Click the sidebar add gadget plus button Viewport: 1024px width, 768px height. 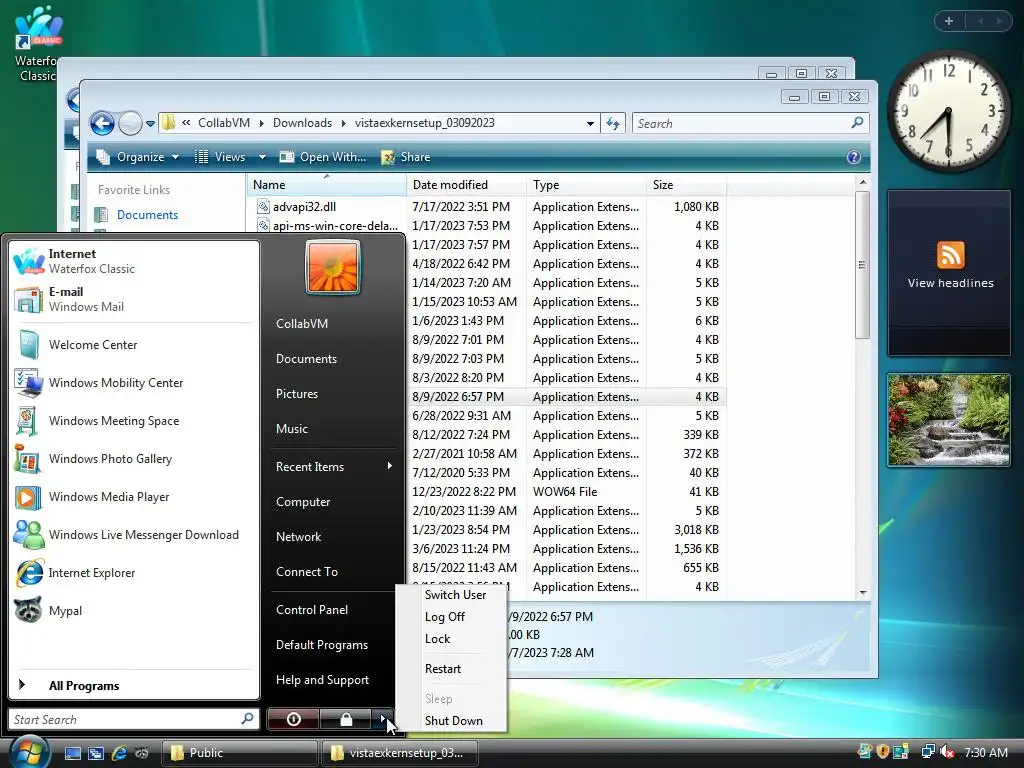949,21
